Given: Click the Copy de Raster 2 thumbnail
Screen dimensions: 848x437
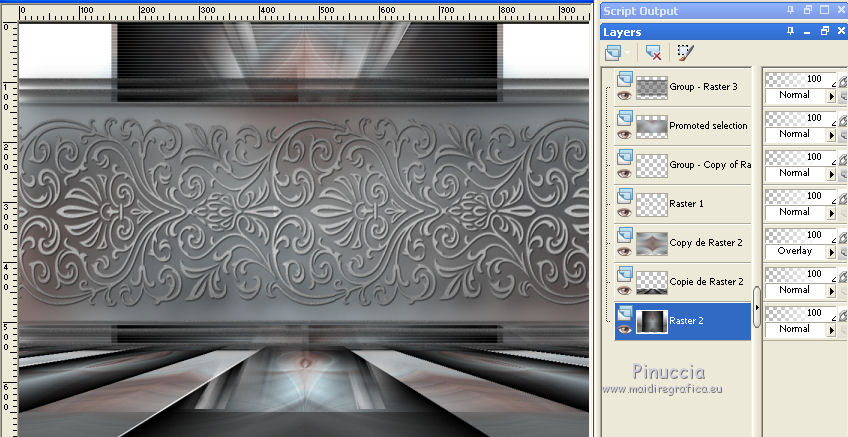Looking at the screenshot, I should tap(652, 243).
